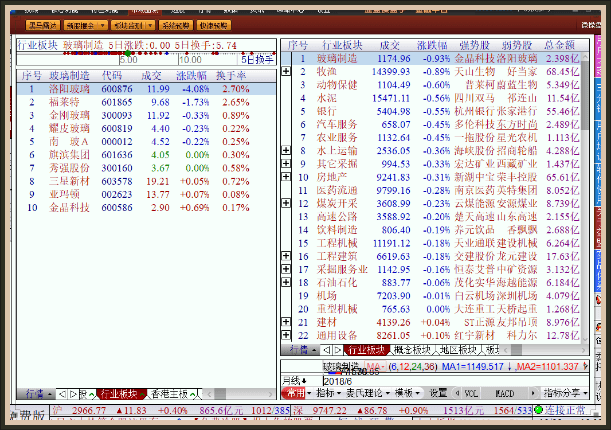This screenshot has height=430, width=611.
Task: Click left panel horizontal scrollbar thumb
Action: click(220, 395)
